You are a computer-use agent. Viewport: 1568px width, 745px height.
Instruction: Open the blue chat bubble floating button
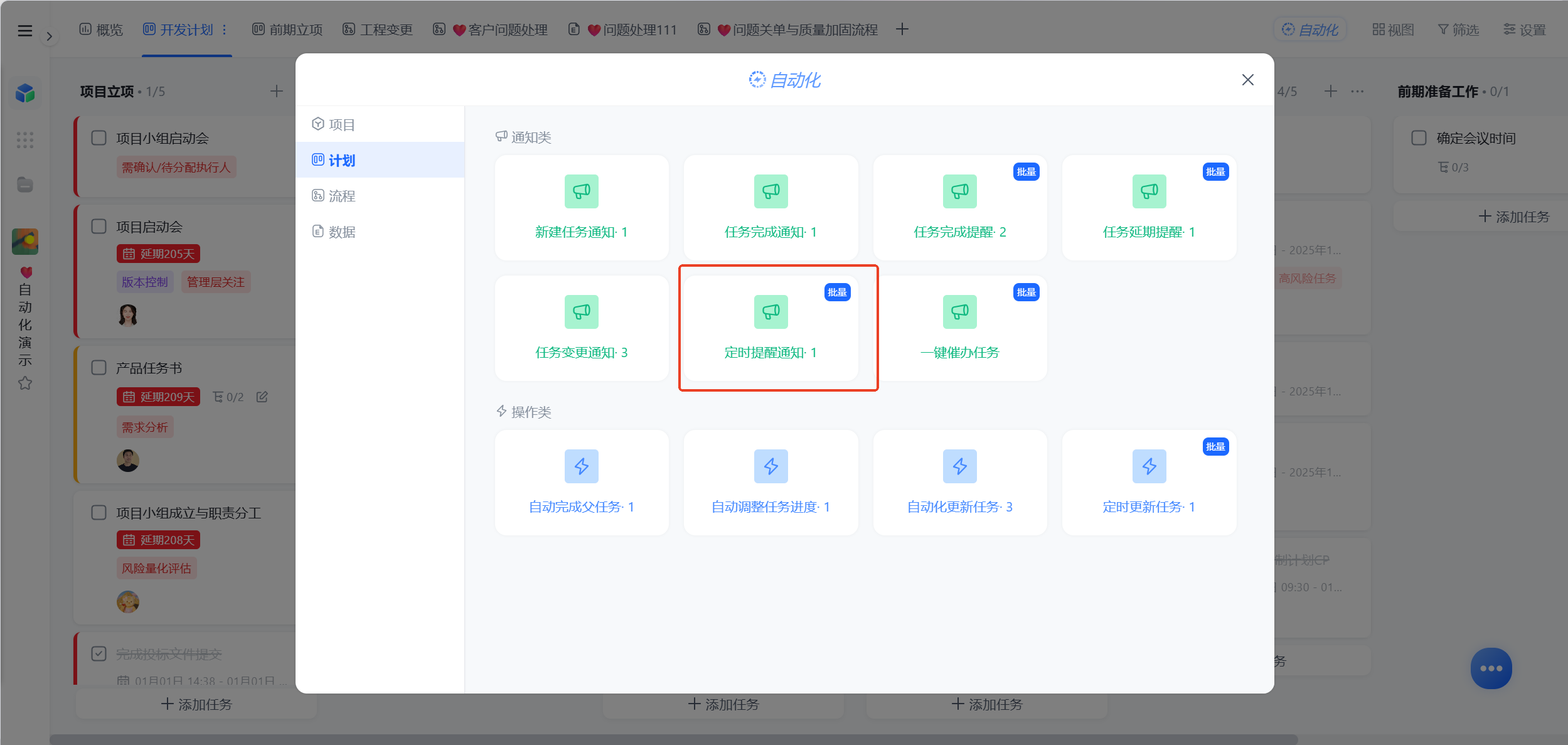pyautogui.click(x=1491, y=668)
